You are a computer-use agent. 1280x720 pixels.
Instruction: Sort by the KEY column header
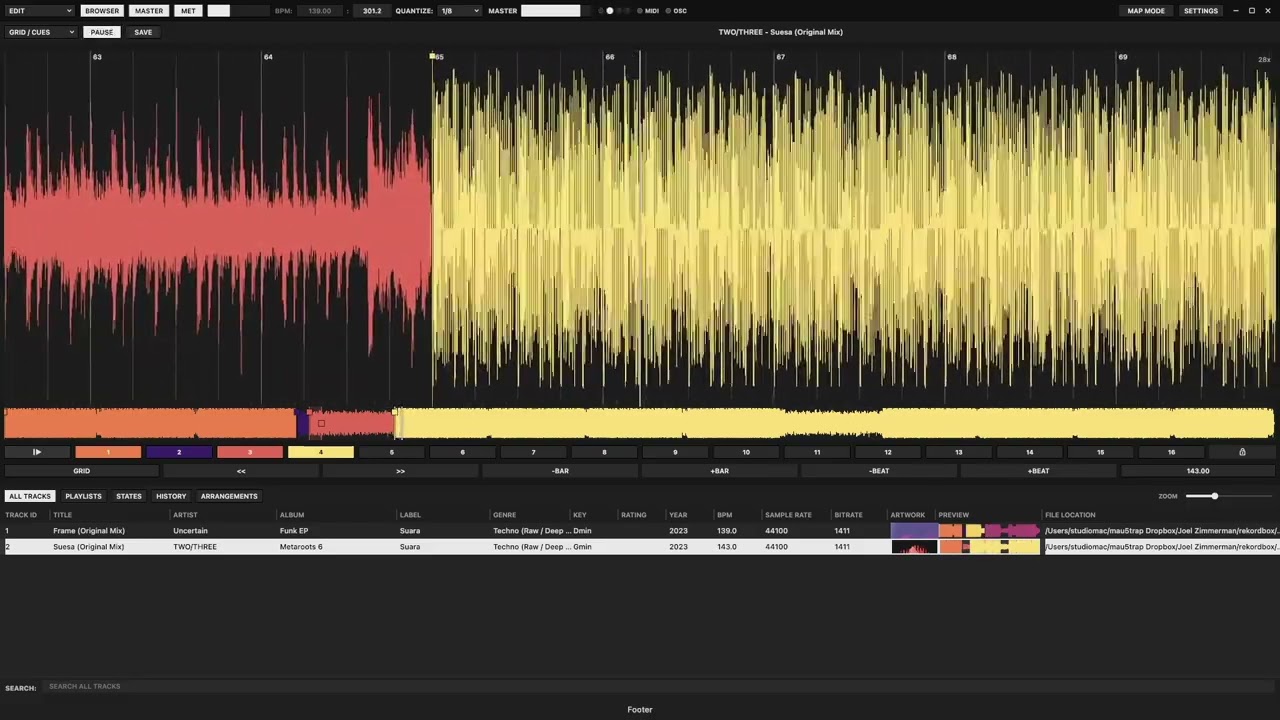pyautogui.click(x=580, y=515)
